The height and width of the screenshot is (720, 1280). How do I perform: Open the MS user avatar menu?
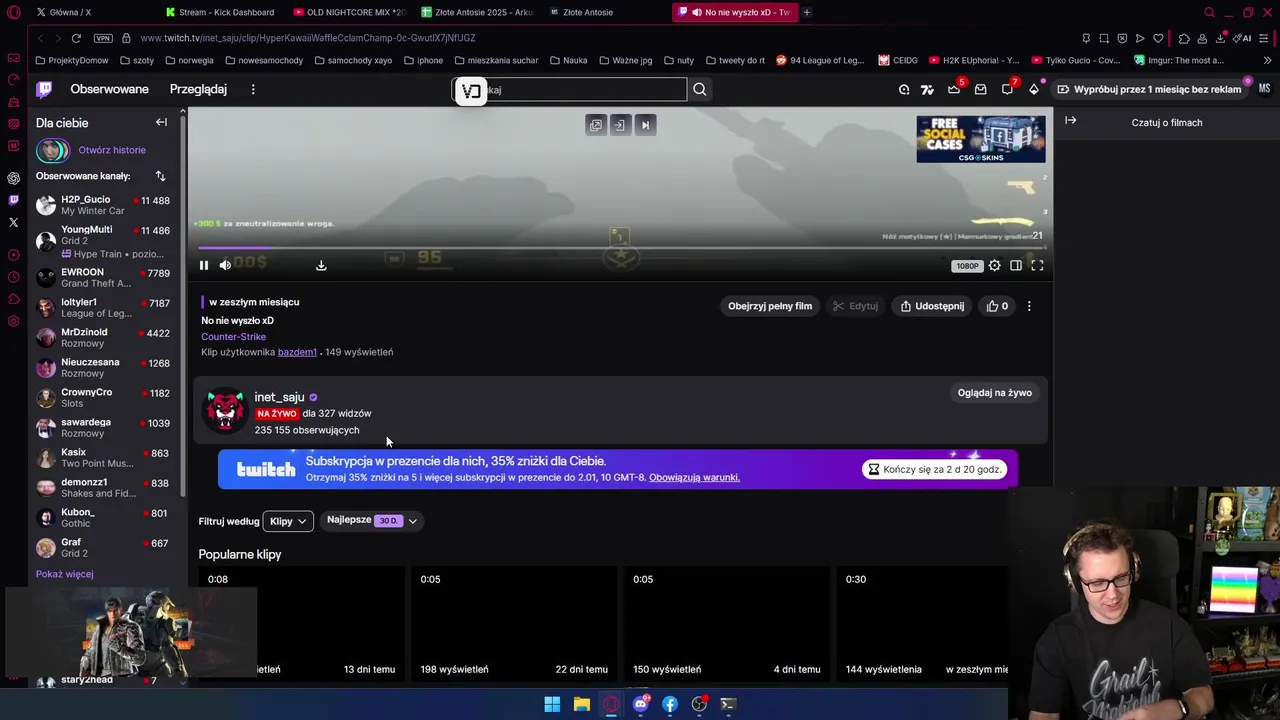coord(1264,89)
